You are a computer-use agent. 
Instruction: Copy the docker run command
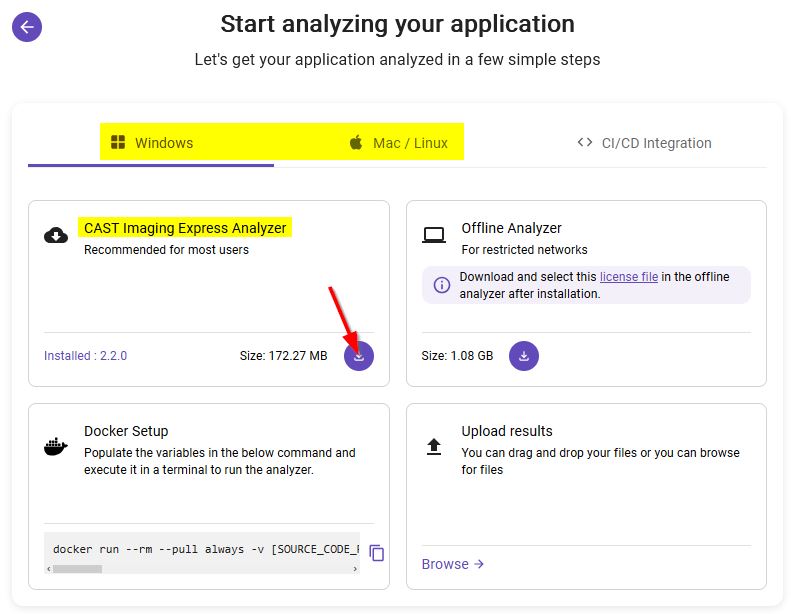(x=377, y=552)
